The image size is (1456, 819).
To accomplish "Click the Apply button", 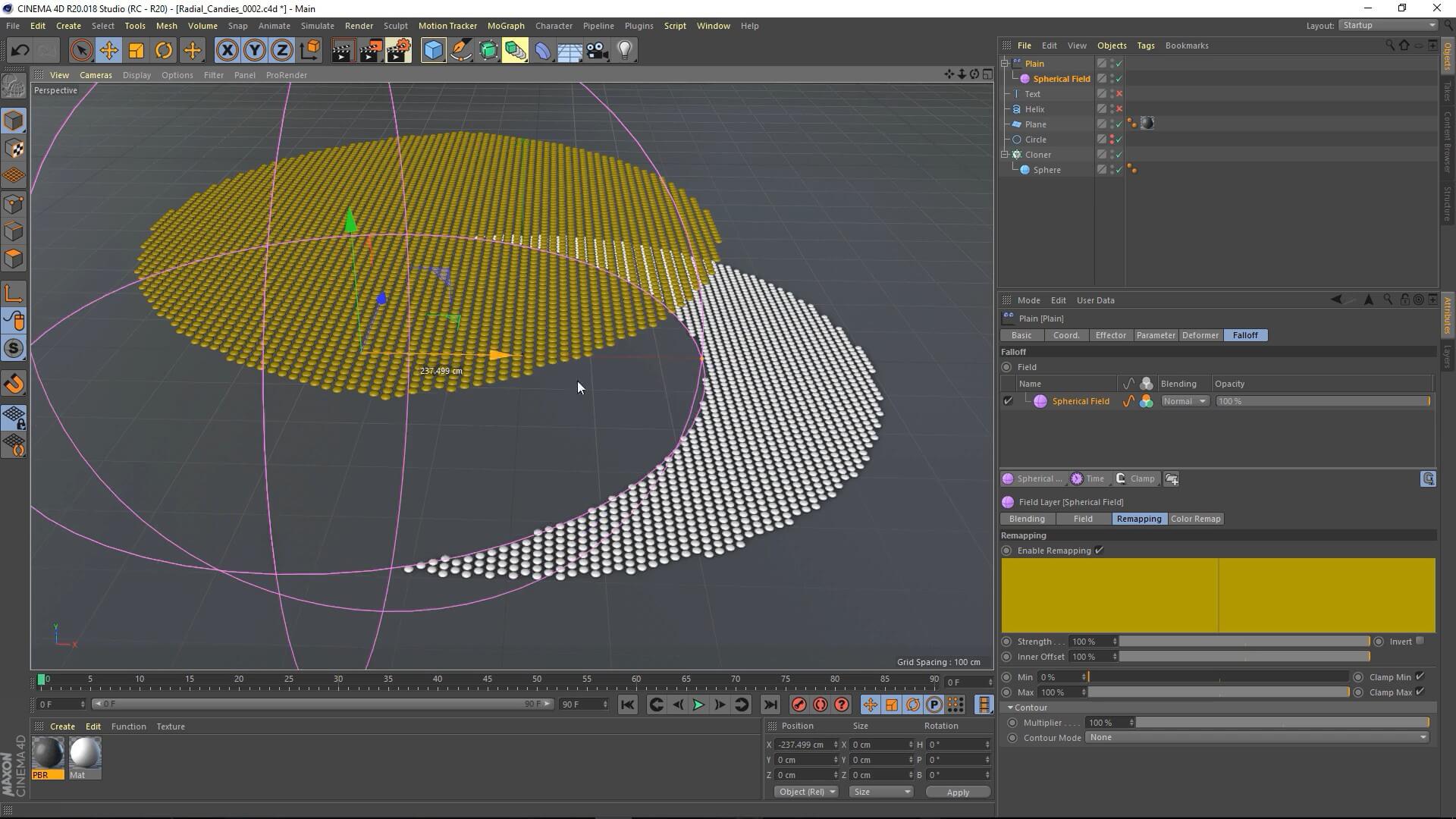I will (x=957, y=792).
